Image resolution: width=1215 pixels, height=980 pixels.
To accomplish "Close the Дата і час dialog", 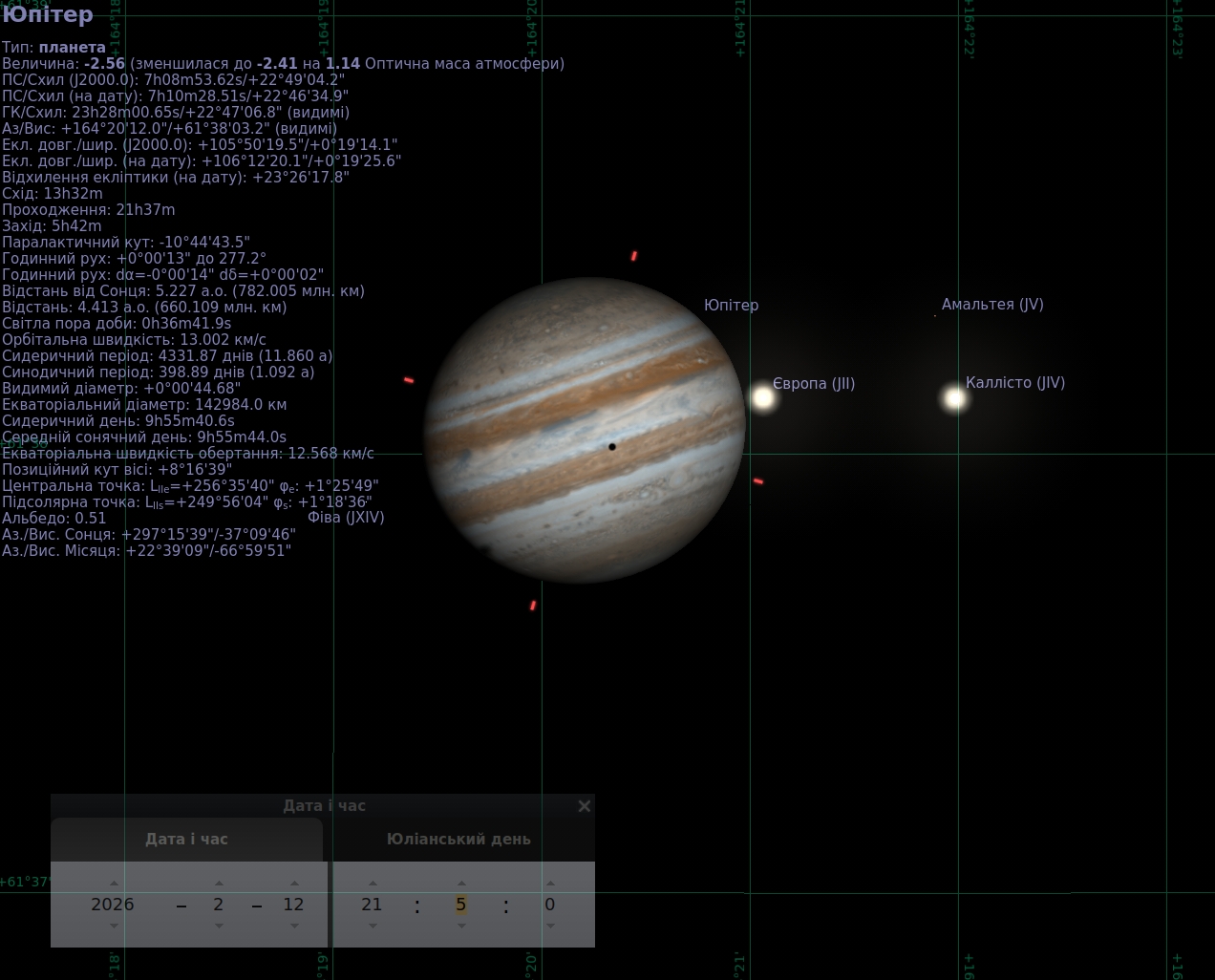I will (585, 806).
